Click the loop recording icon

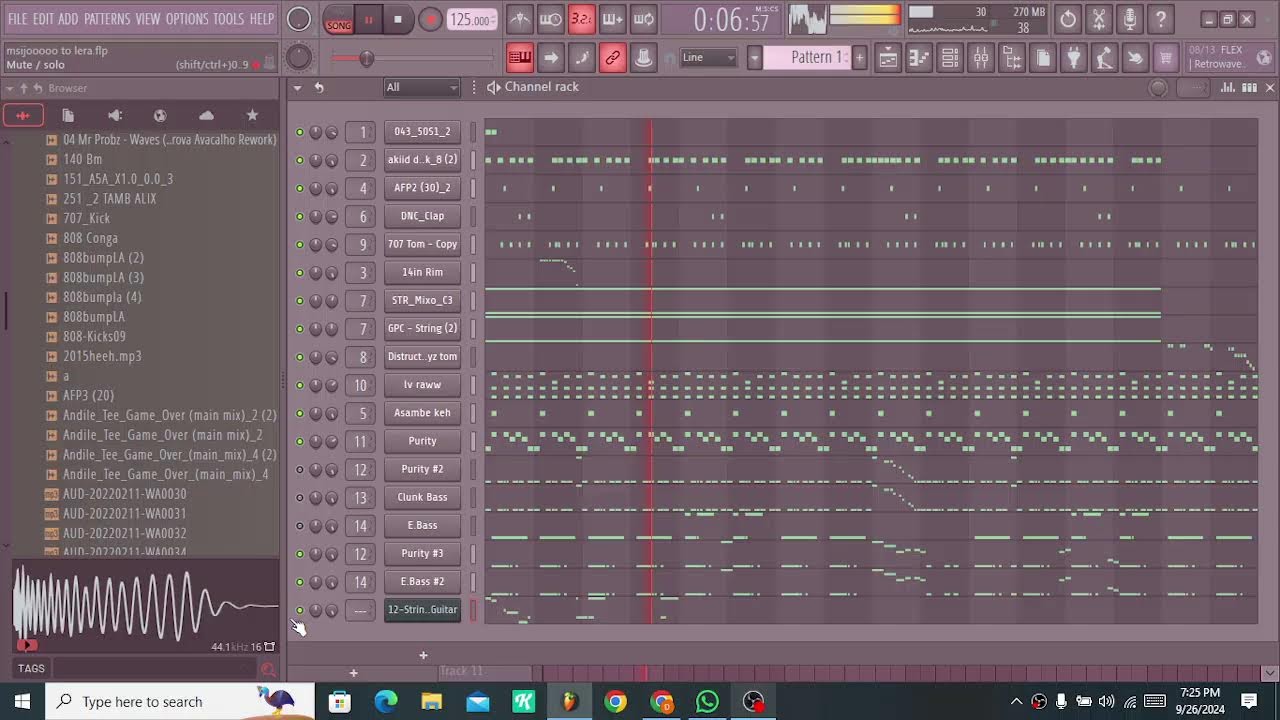click(x=644, y=19)
